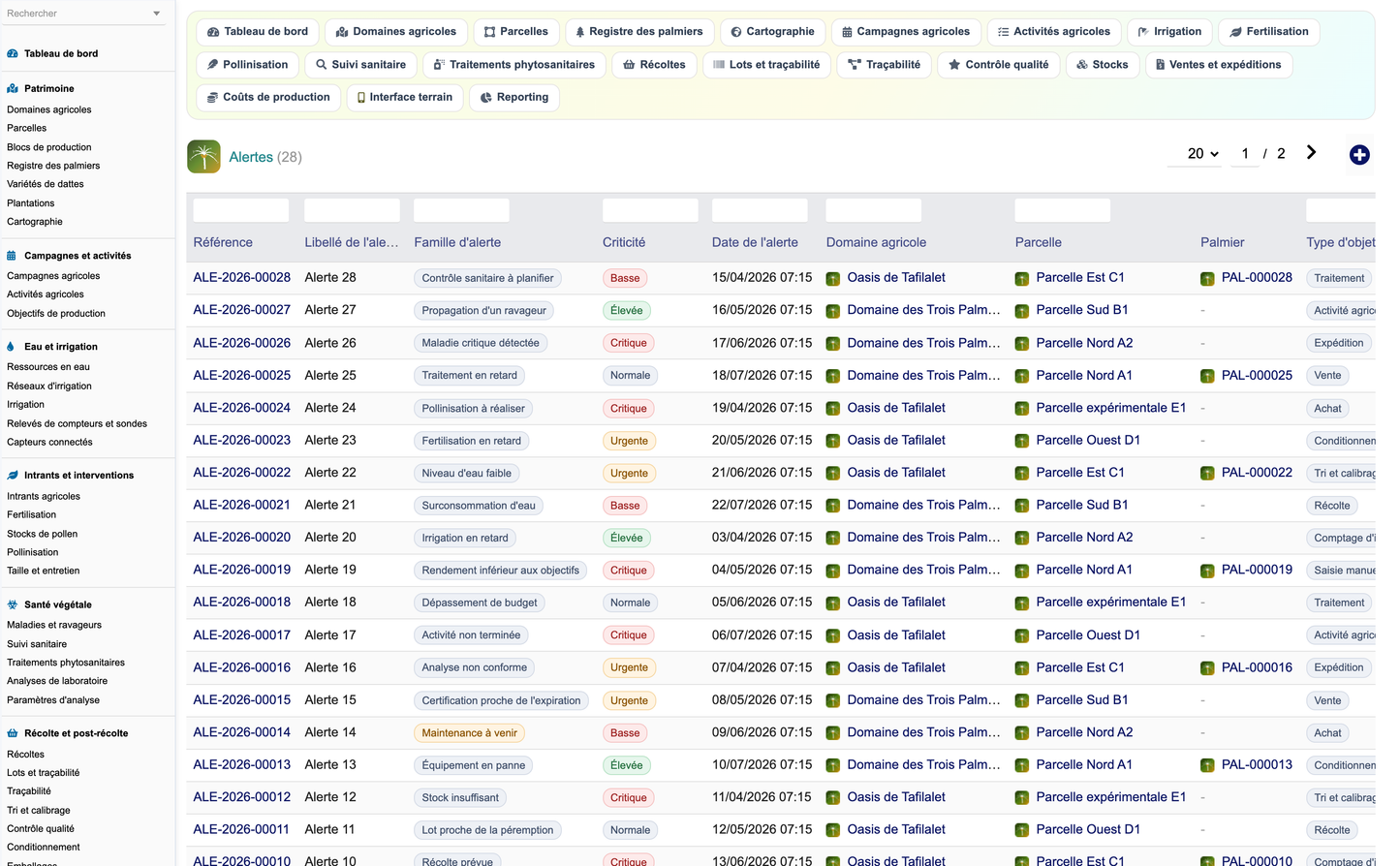Click Maintenance à venir alert family tag
The image size is (1400, 866).
(x=469, y=733)
